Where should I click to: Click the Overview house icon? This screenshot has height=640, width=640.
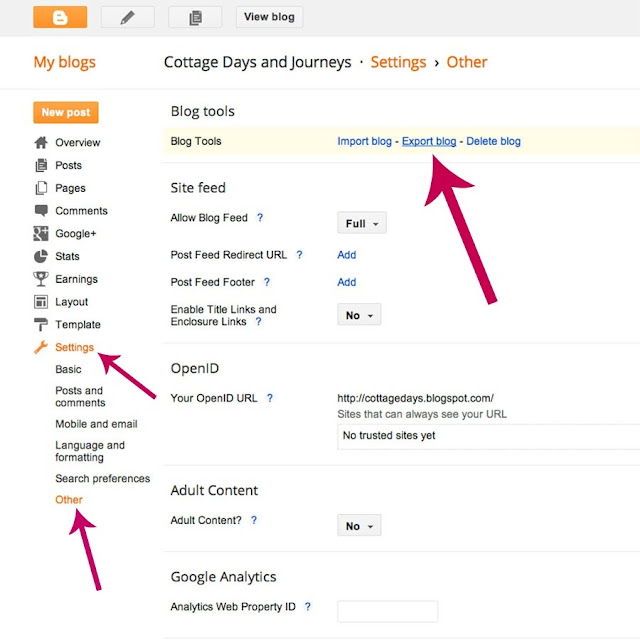tap(41, 142)
